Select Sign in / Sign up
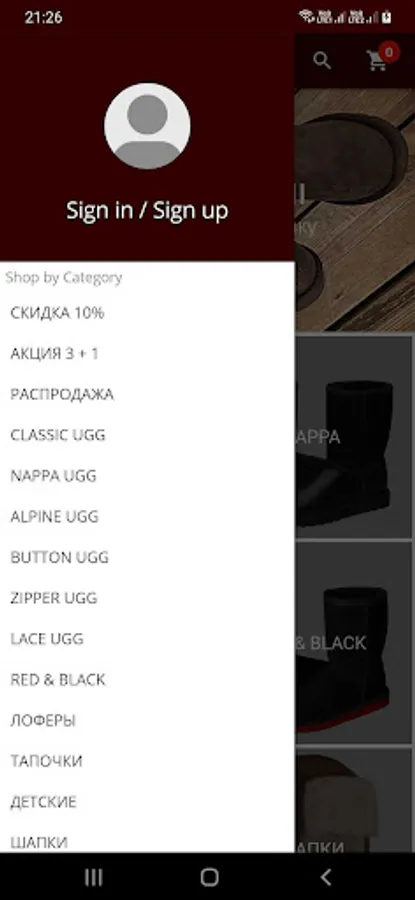The image size is (415, 900). pyautogui.click(x=148, y=211)
